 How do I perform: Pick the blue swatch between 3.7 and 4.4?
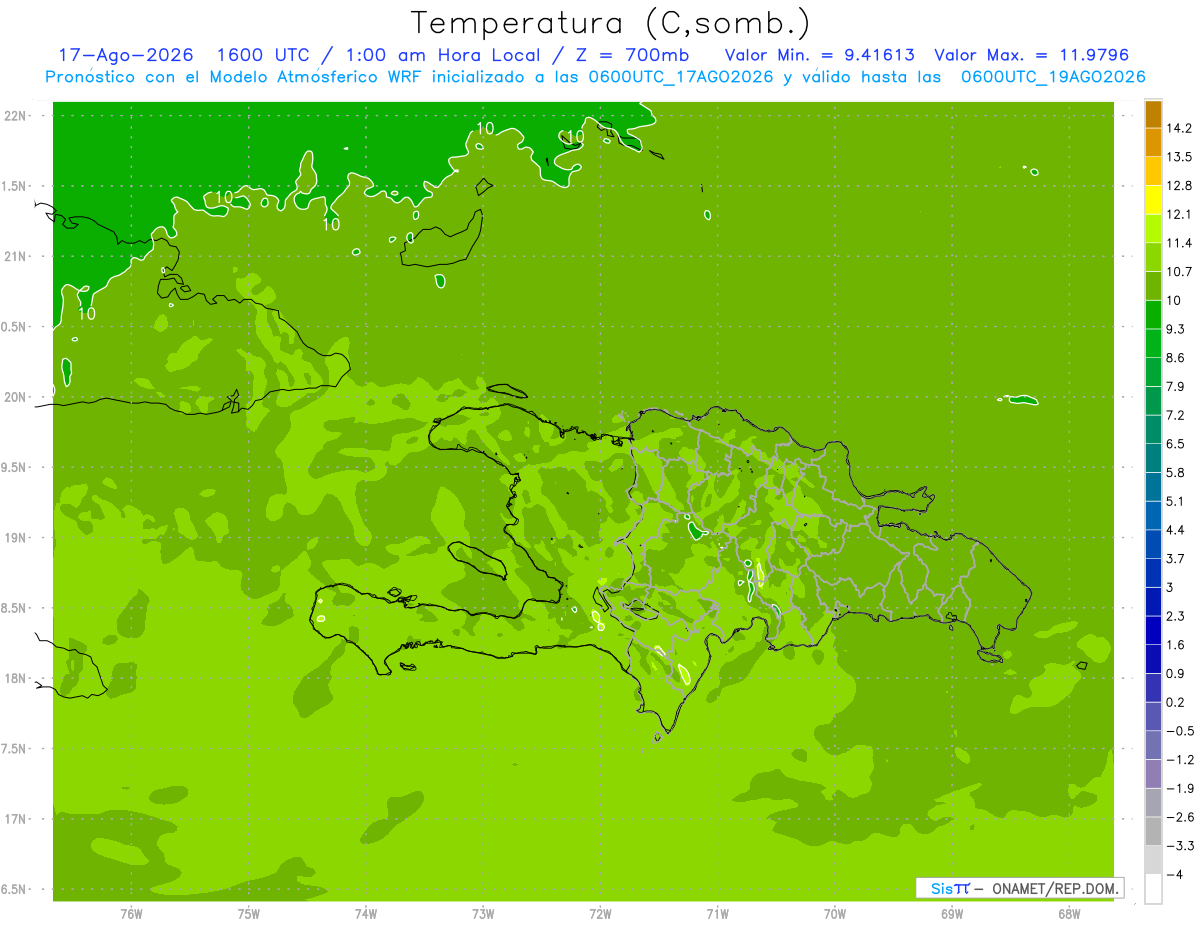(1153, 544)
